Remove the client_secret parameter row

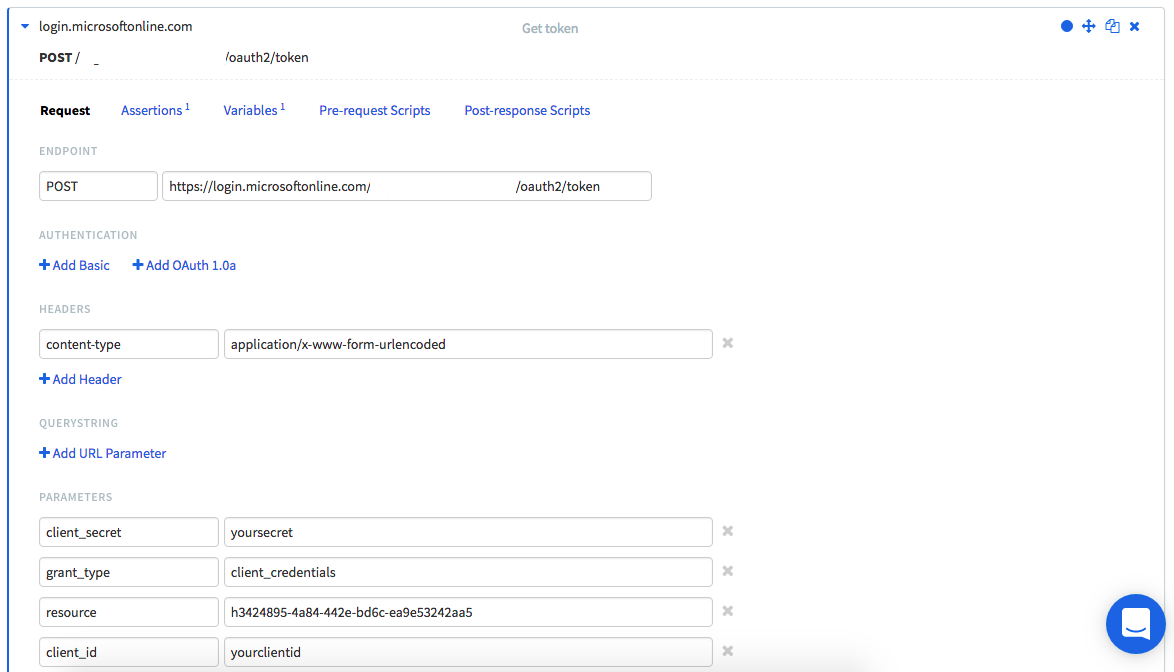coord(728,531)
